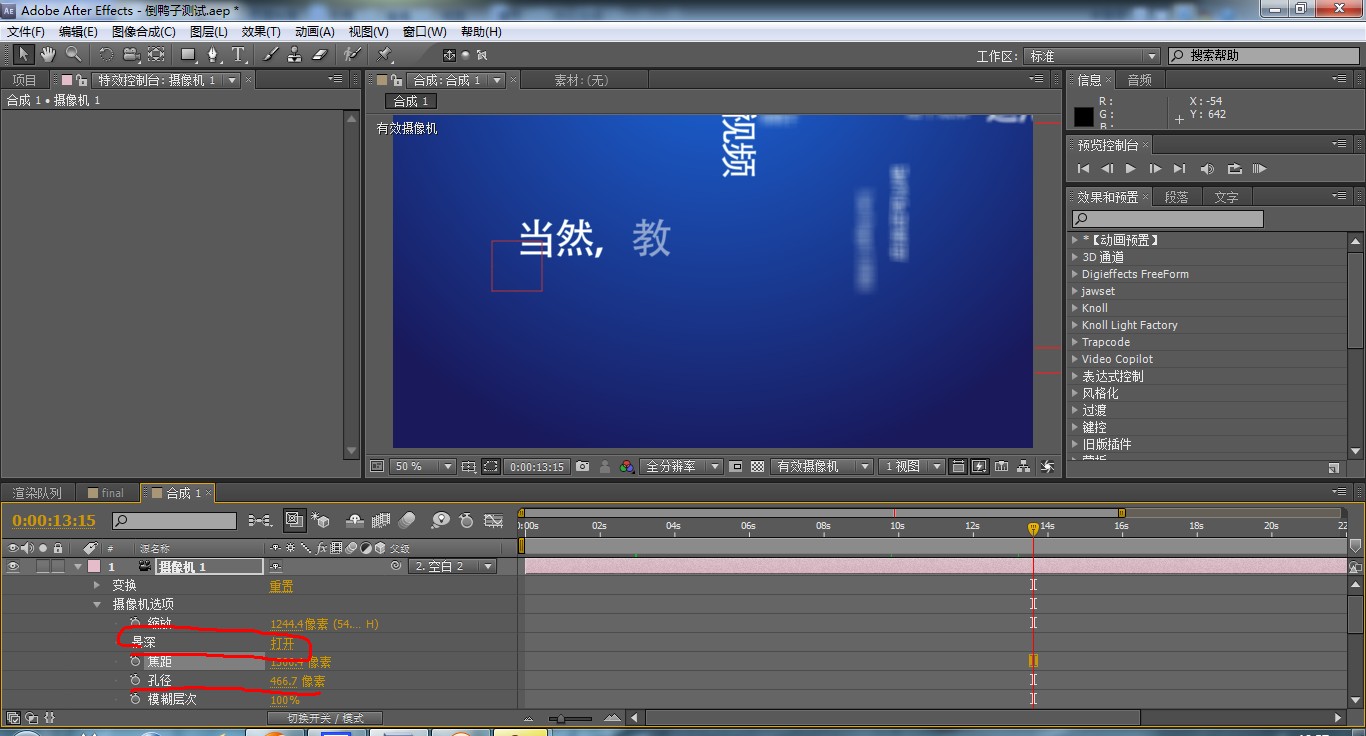Image resolution: width=1366 pixels, height=736 pixels.
Task: Jump to first frame in preview controls
Action: [1083, 169]
